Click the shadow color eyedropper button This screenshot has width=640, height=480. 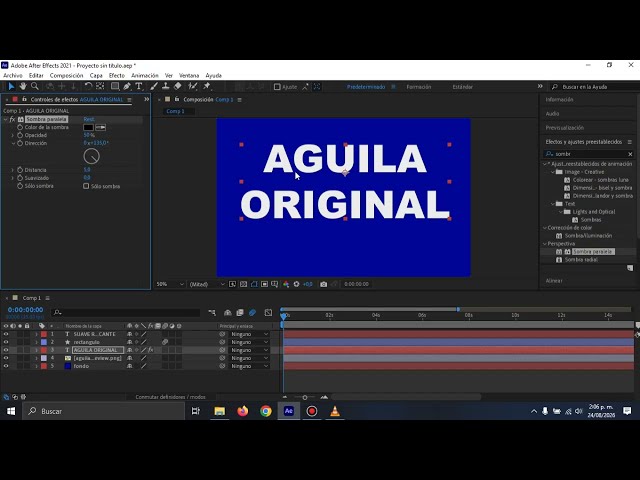pyautogui.click(x=100, y=127)
